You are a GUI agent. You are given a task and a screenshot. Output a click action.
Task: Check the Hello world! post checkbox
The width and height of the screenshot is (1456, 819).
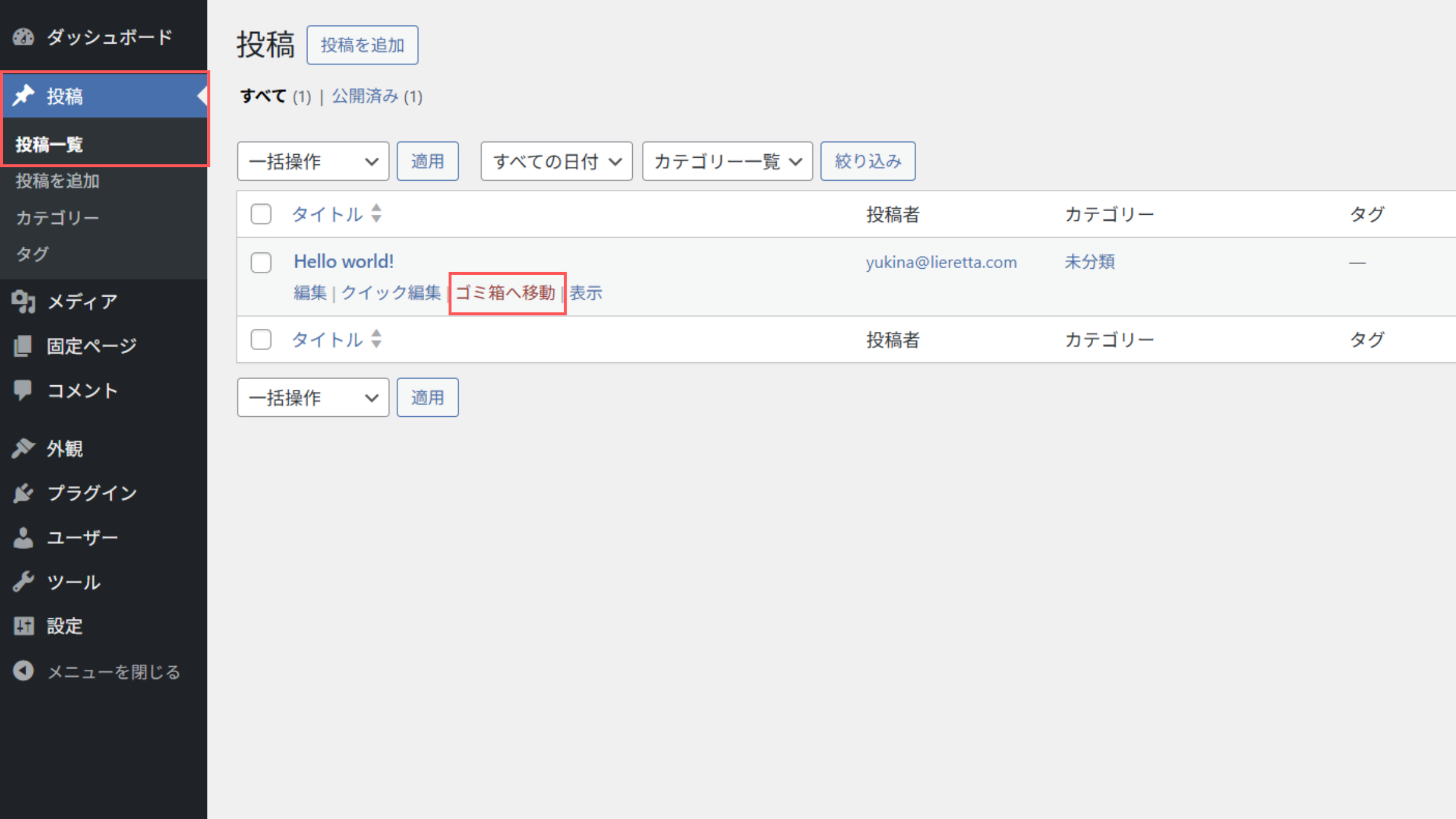pyautogui.click(x=261, y=263)
